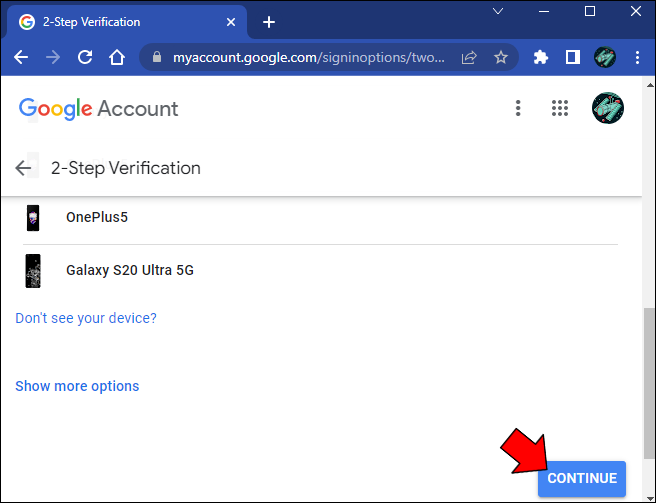
Task: Open Chrome's three-dot menu
Action: [637, 58]
